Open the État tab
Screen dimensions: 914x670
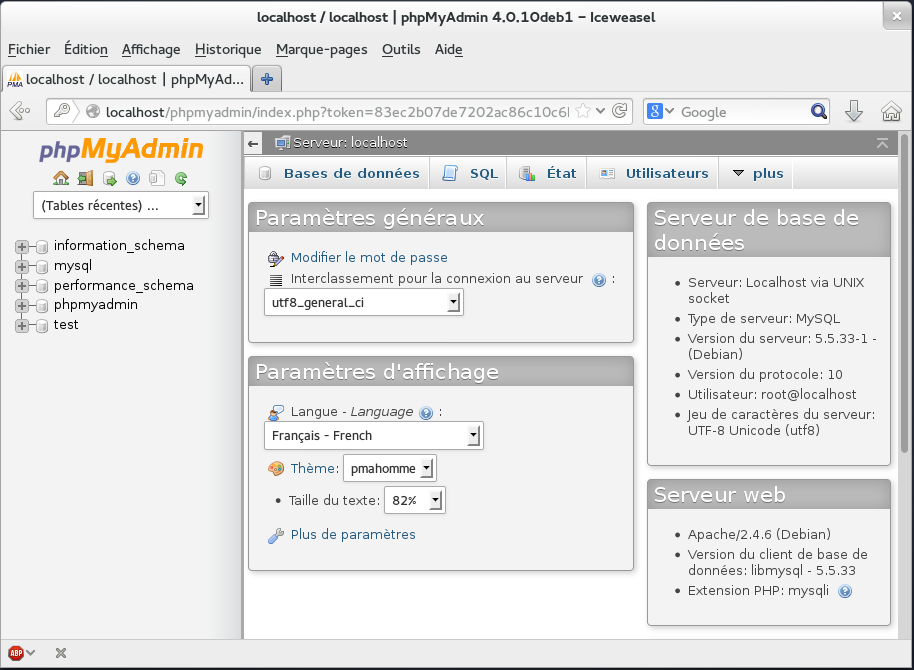click(x=547, y=173)
